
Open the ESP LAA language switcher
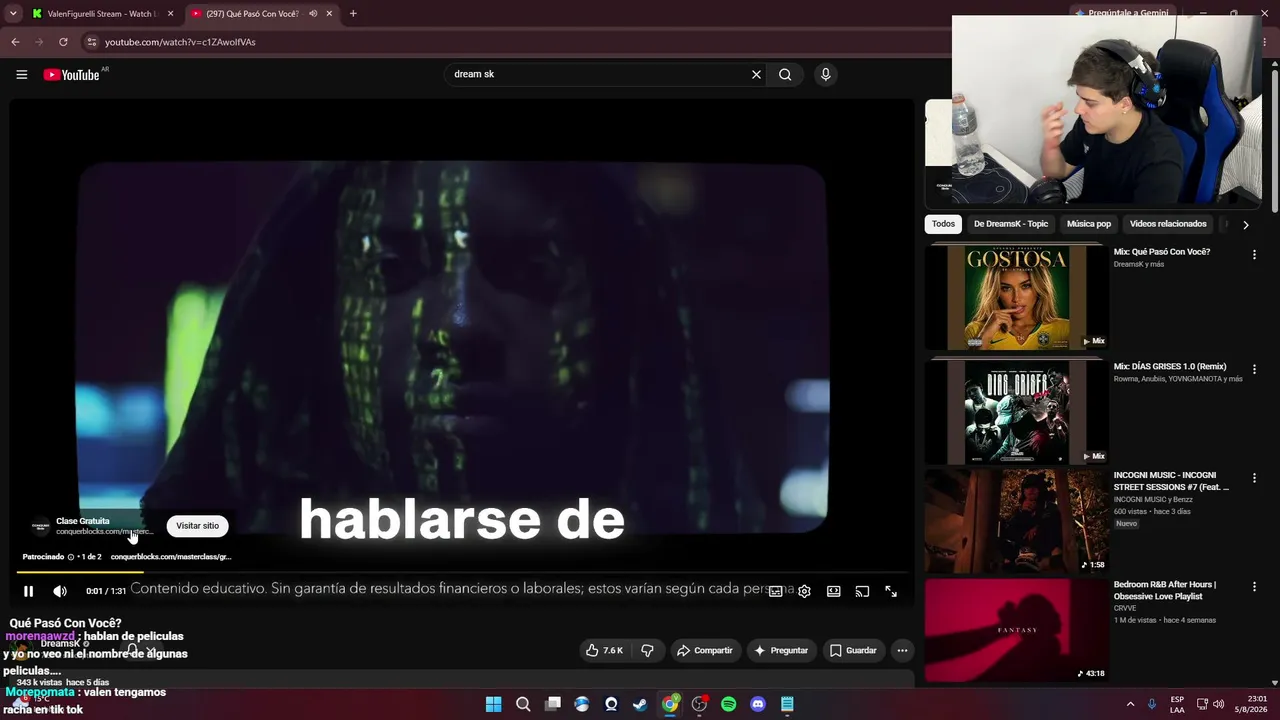point(1177,704)
